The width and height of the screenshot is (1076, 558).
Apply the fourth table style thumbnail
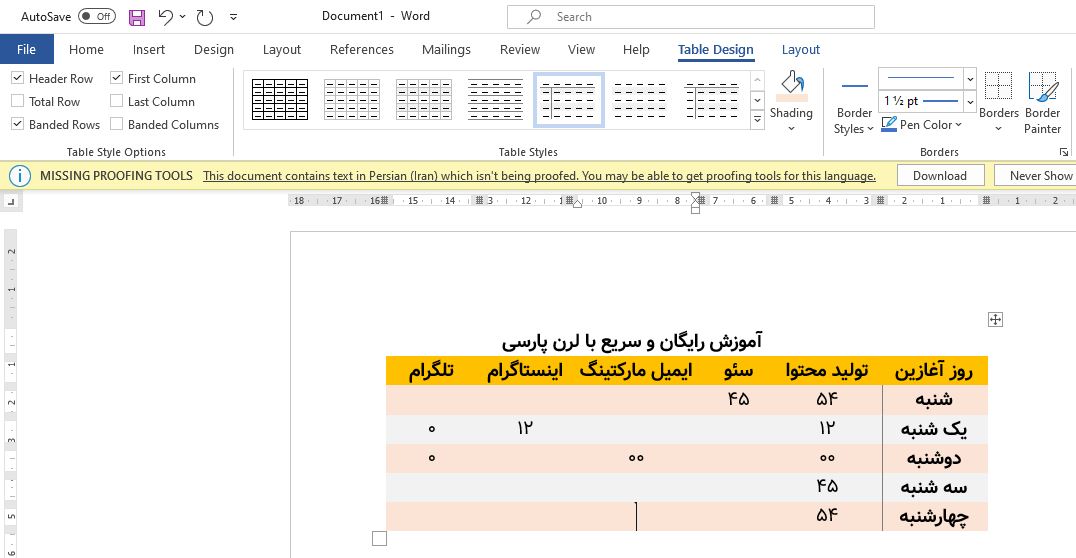point(495,100)
